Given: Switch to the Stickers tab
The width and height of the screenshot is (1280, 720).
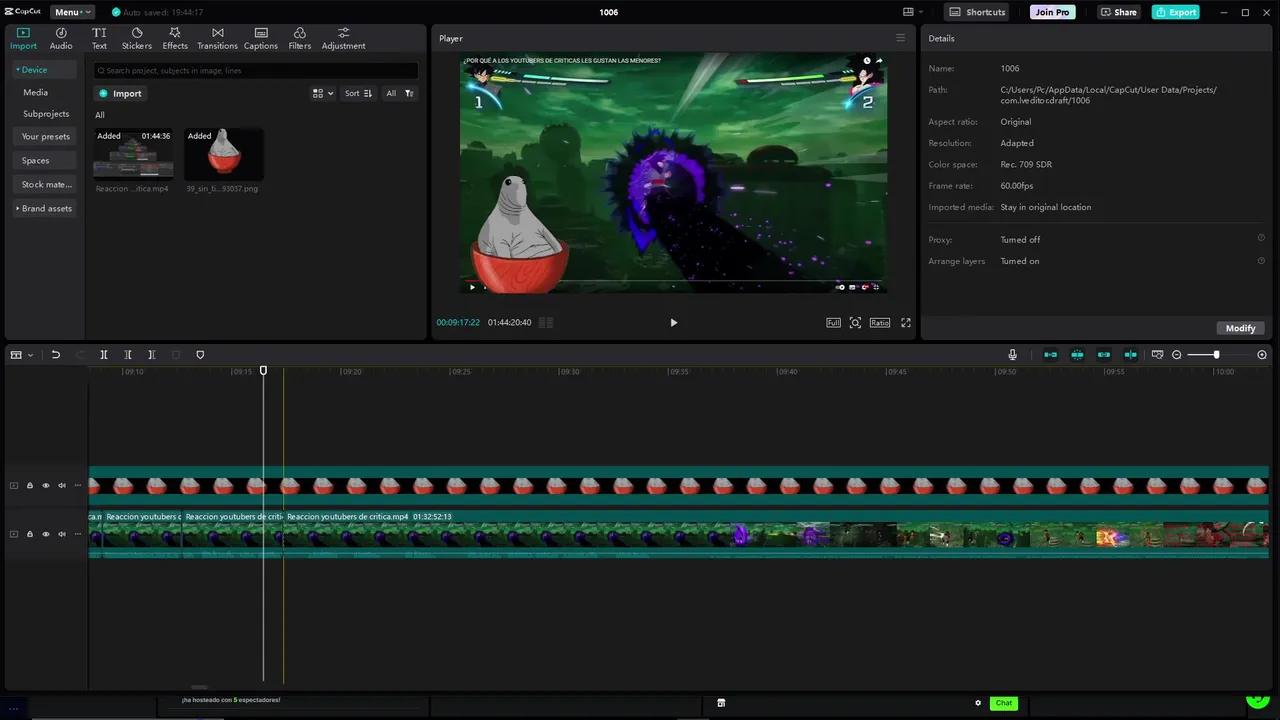Looking at the screenshot, I should coord(137,39).
